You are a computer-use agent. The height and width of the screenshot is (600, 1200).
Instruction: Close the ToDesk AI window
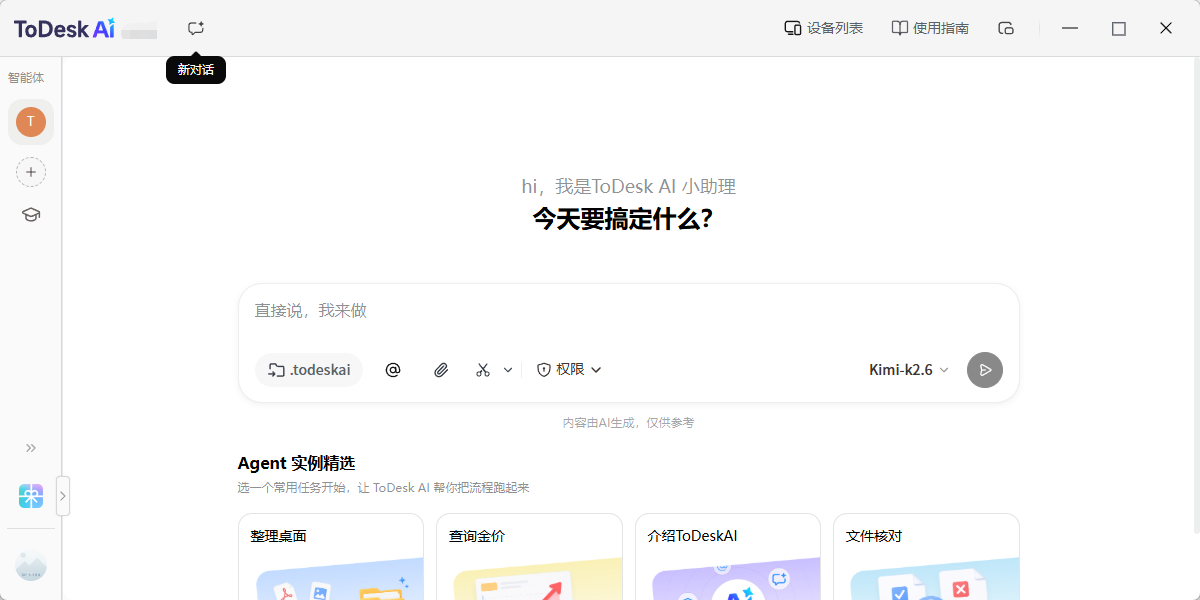(1166, 28)
